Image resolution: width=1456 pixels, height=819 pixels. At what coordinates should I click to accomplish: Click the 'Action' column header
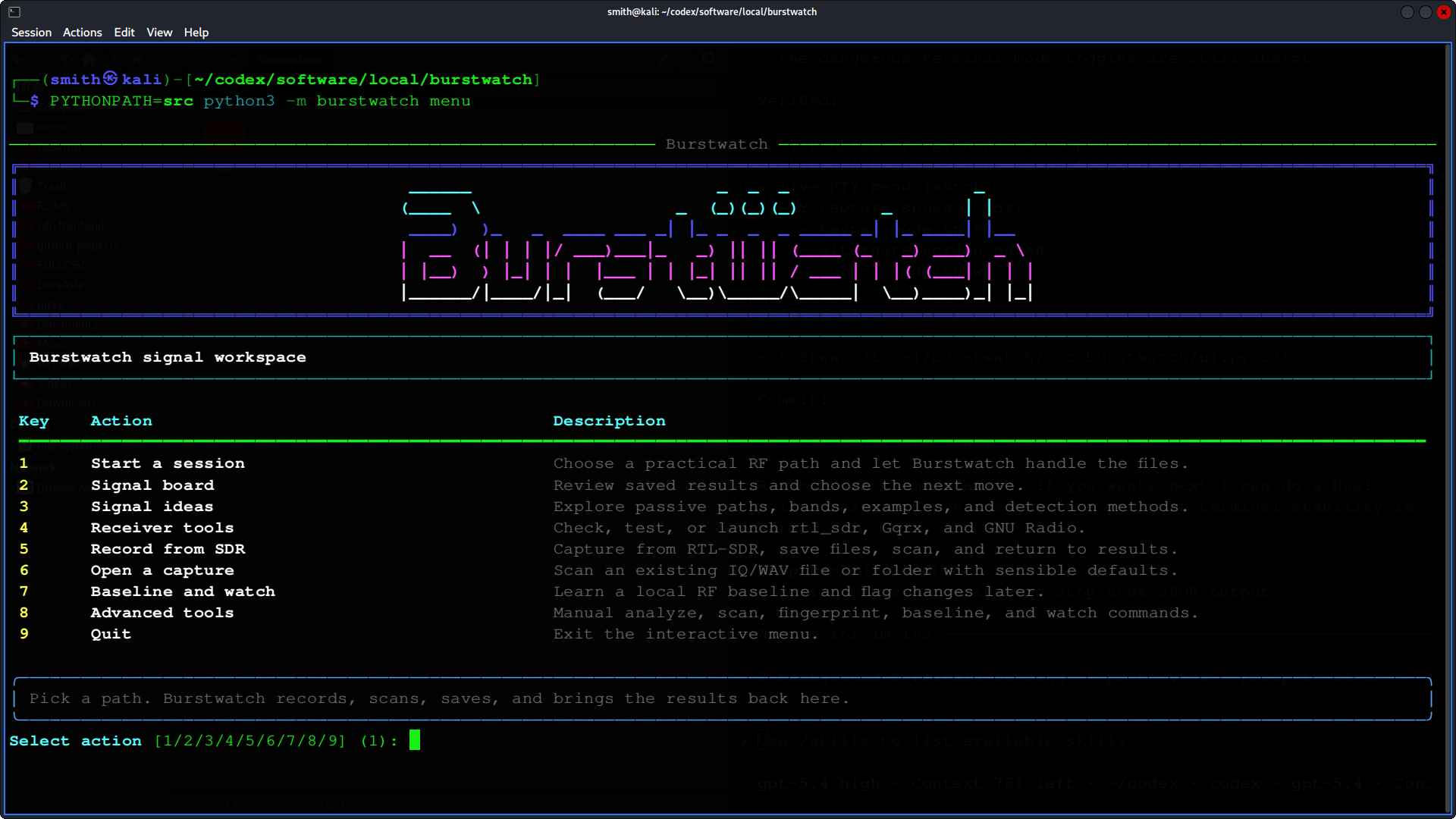coord(121,421)
